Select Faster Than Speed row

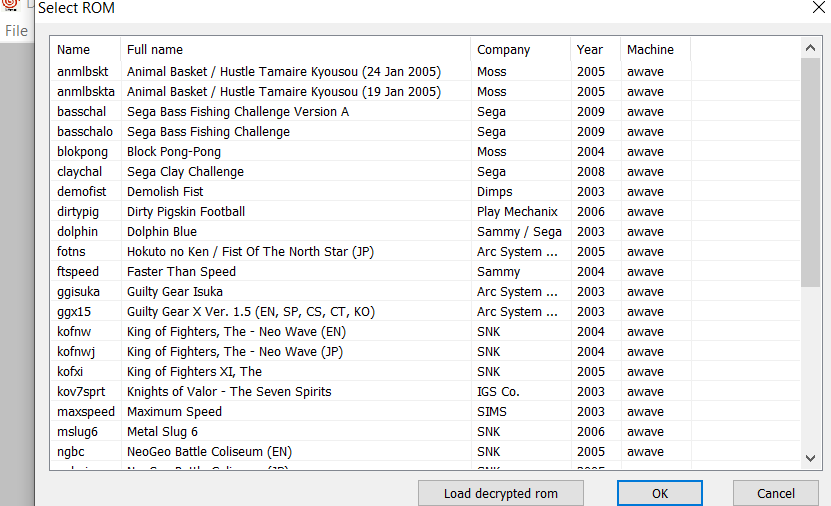click(x=425, y=272)
